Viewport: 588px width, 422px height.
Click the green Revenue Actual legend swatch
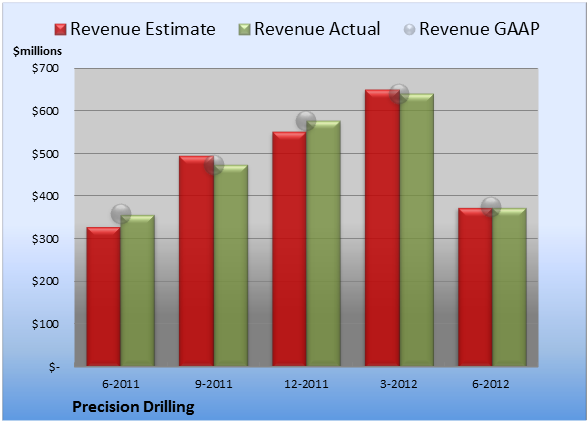click(244, 29)
